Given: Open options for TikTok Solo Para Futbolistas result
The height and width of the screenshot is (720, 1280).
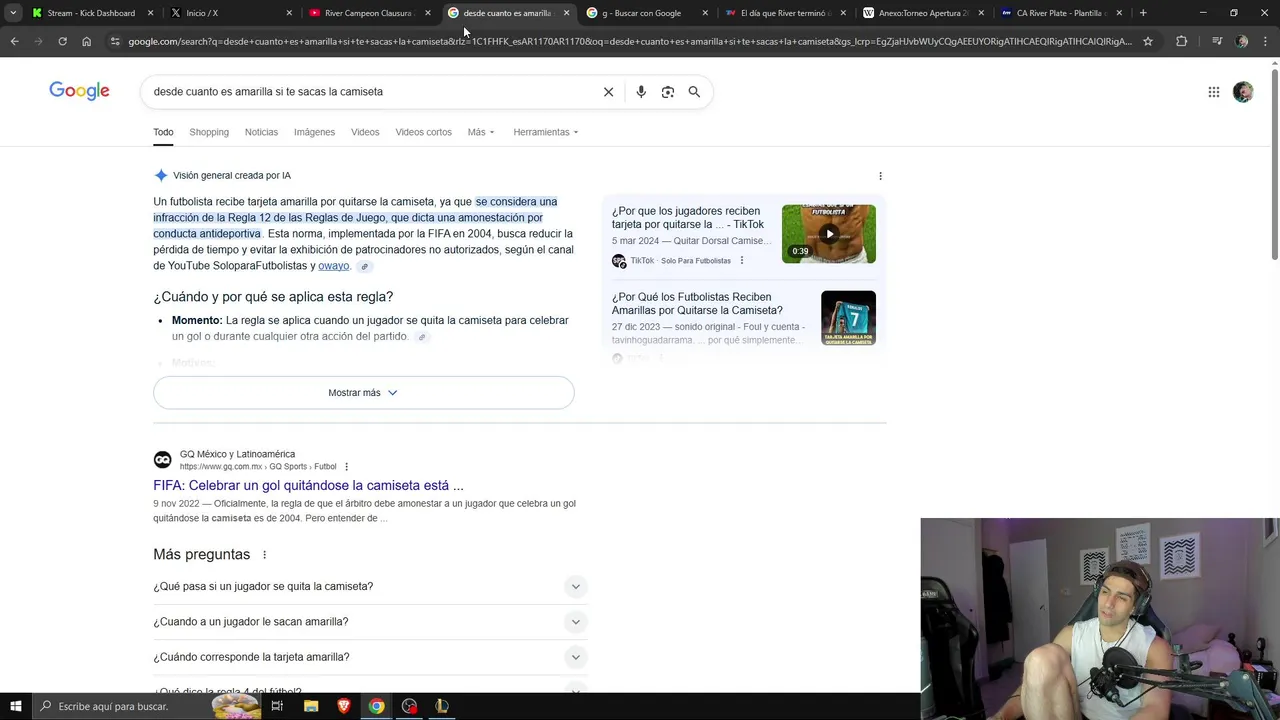Looking at the screenshot, I should [741, 261].
